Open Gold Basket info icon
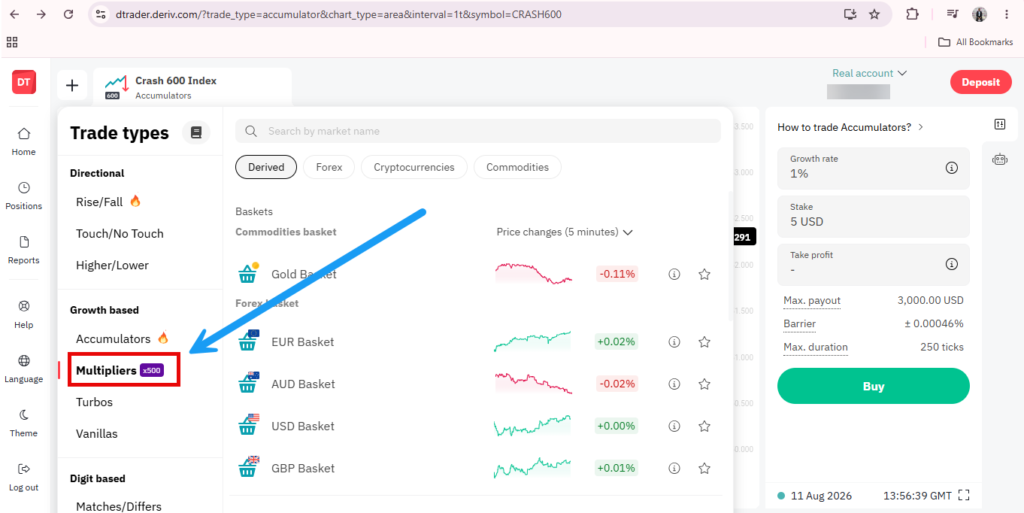1024x513 pixels. coord(675,274)
